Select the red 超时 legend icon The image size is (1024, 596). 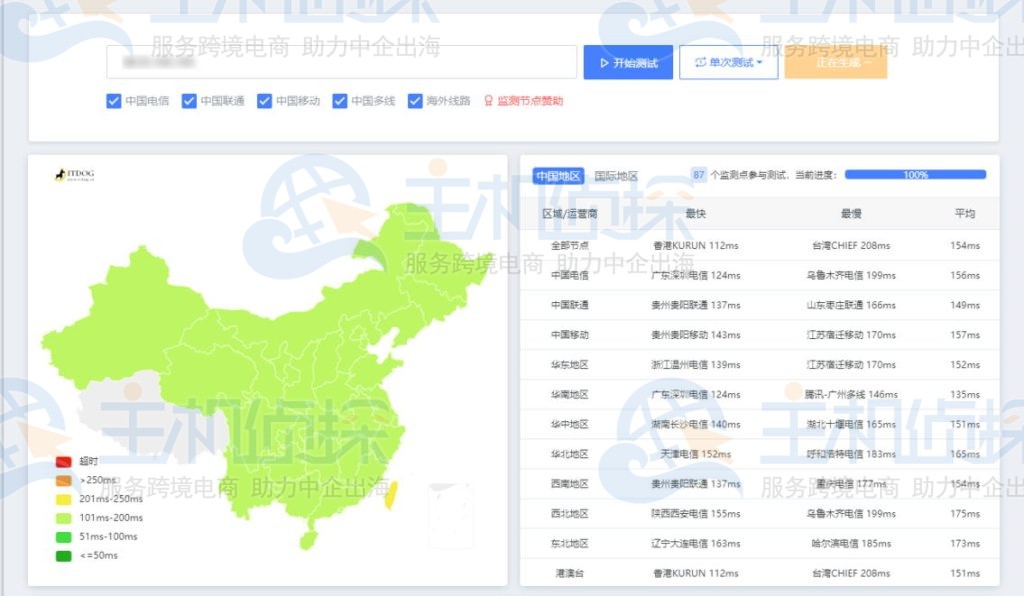[x=62, y=462]
